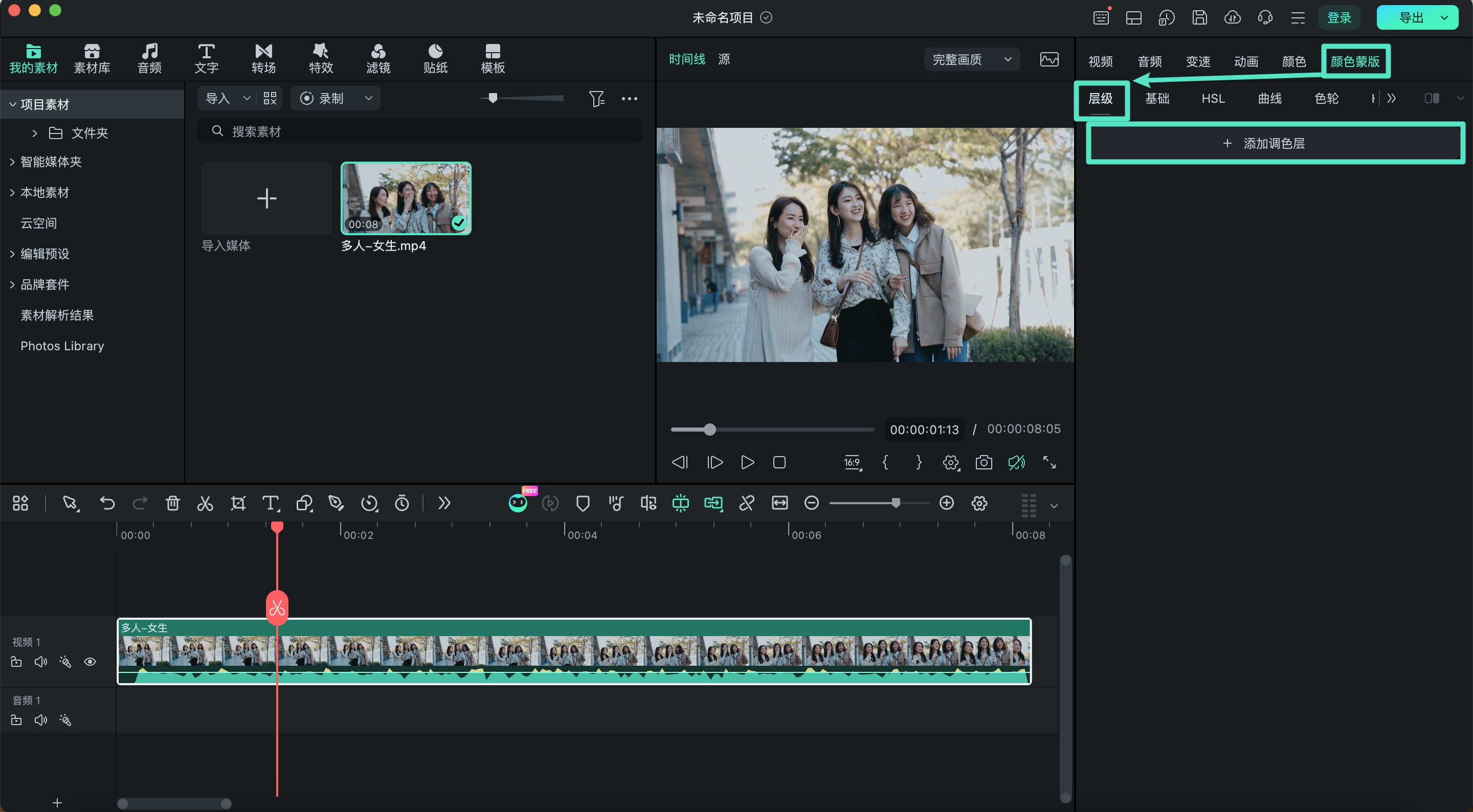Expand the 智能媒体夹 tree item
This screenshot has height=812, width=1473.
point(13,162)
